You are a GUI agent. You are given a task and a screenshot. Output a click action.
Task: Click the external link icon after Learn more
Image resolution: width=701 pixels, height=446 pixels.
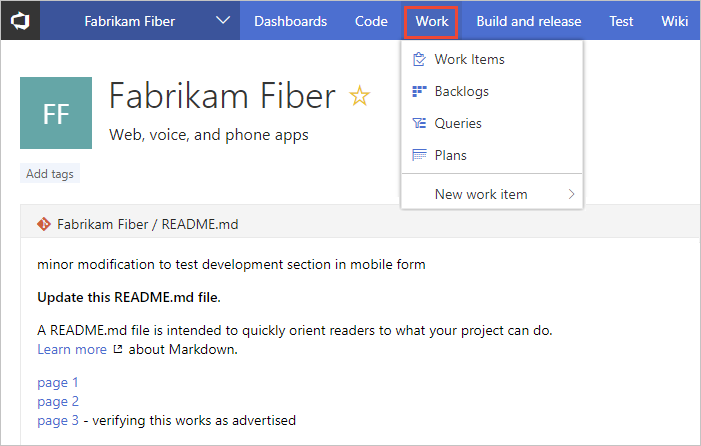click(118, 349)
